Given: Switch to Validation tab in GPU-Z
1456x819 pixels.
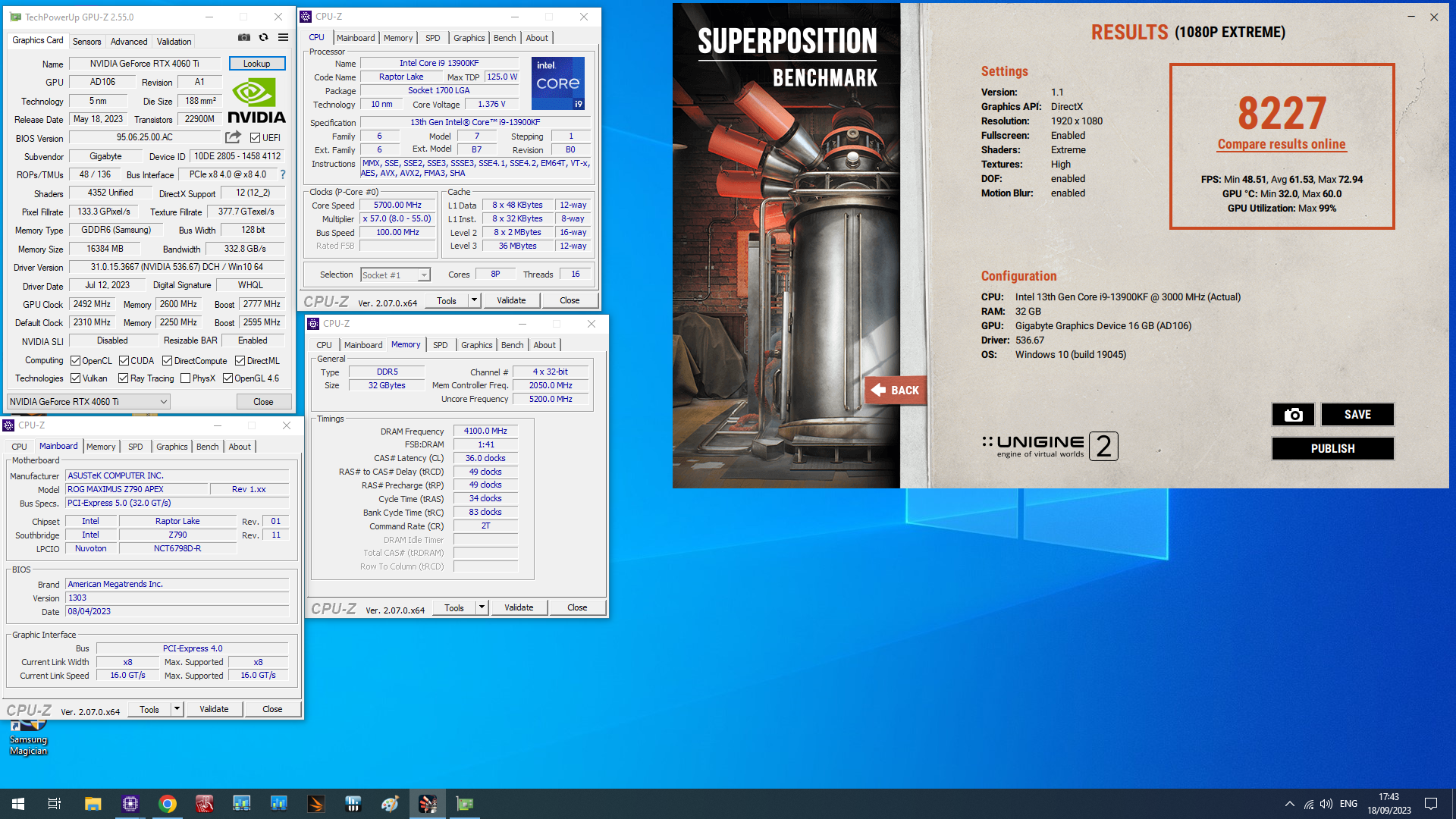Looking at the screenshot, I should point(174,42).
